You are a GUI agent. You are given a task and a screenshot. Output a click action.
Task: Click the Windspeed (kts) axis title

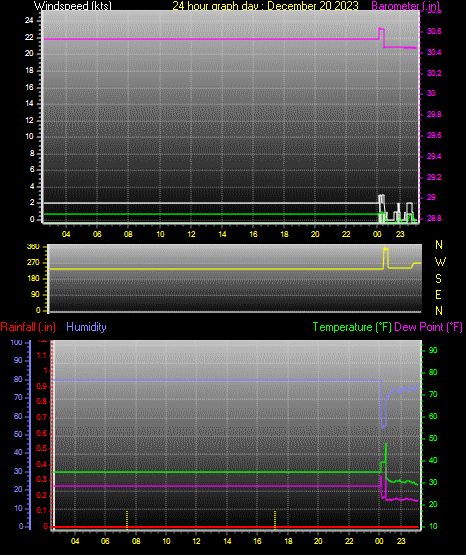(73, 6)
